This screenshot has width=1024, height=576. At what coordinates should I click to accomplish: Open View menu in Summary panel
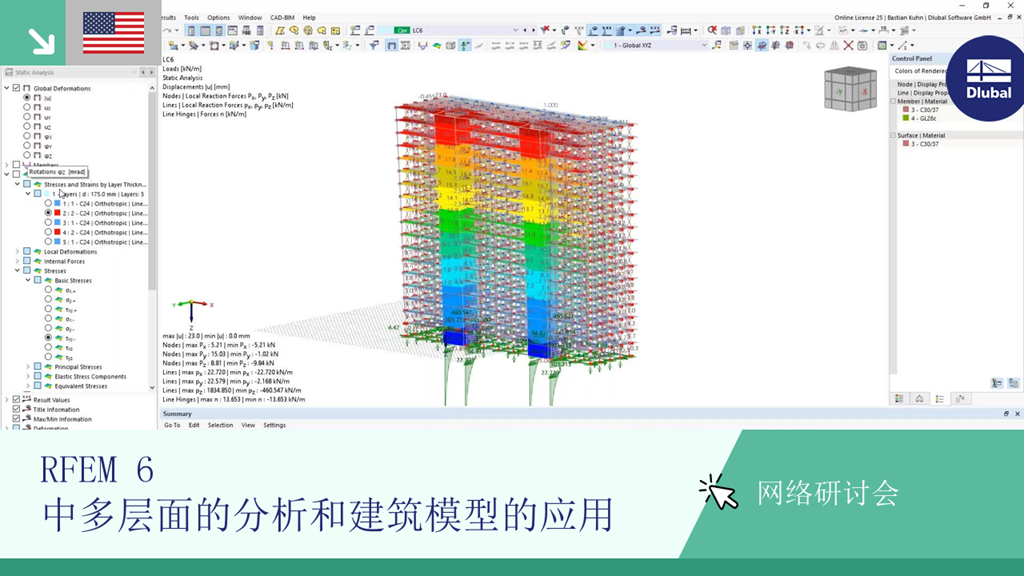click(x=248, y=425)
